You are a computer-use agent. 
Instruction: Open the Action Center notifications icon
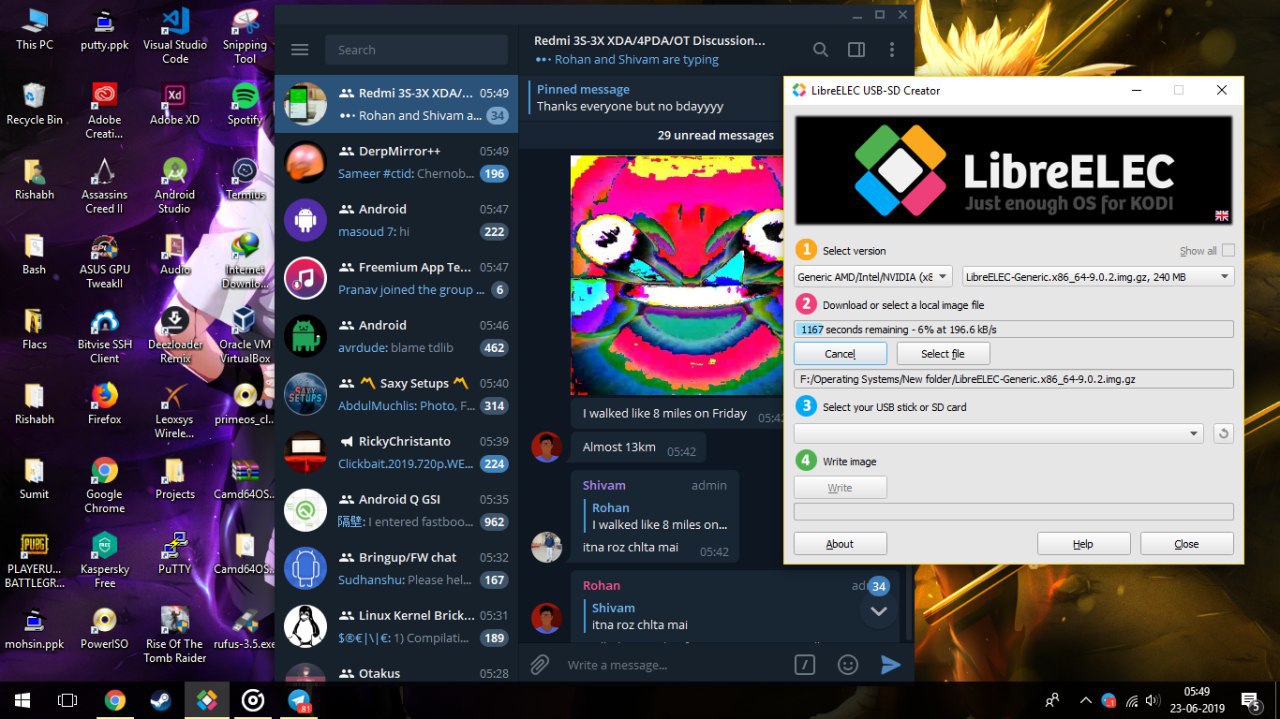pyautogui.click(x=1250, y=700)
